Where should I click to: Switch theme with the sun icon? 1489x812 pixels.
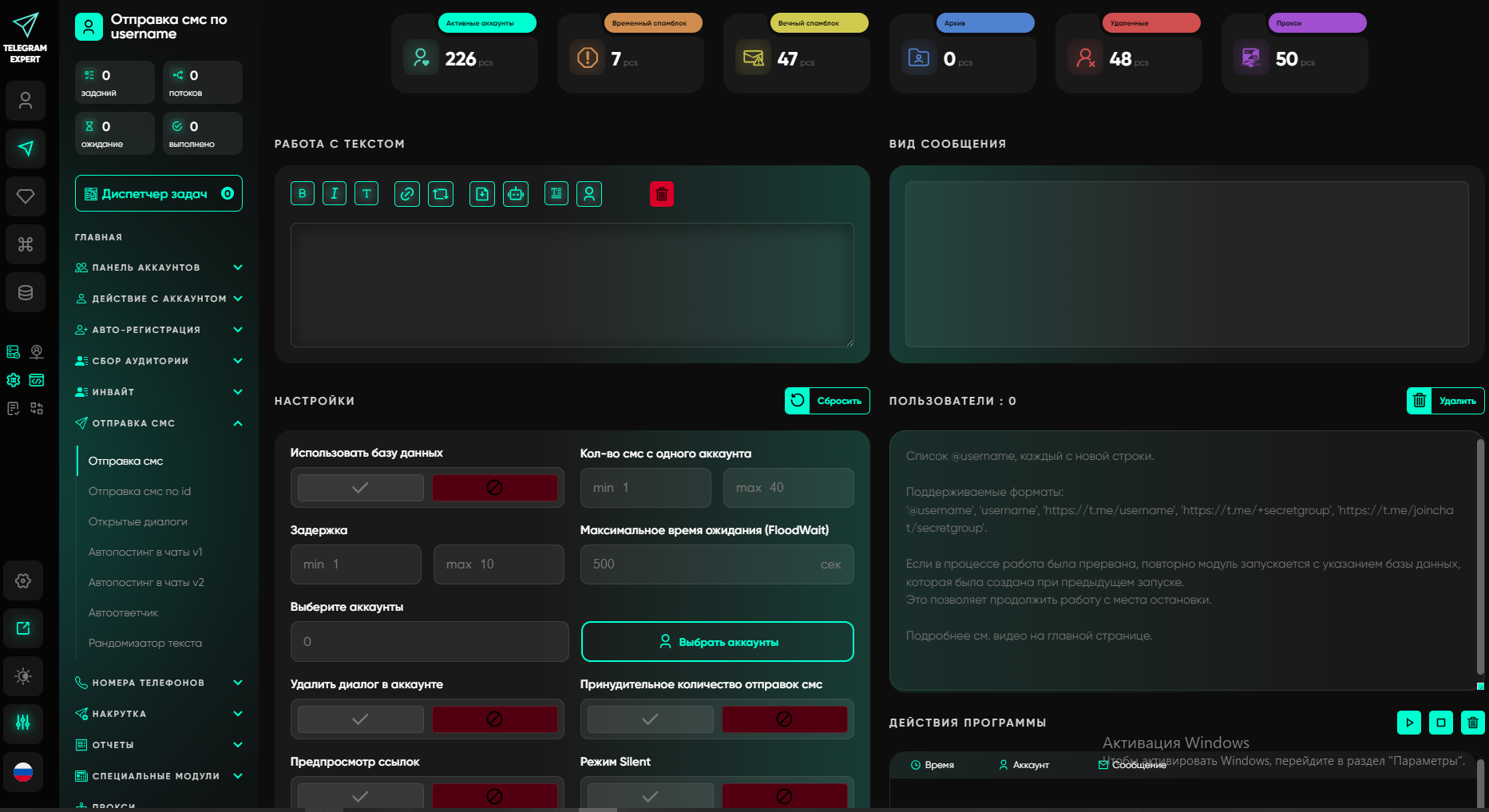(23, 676)
